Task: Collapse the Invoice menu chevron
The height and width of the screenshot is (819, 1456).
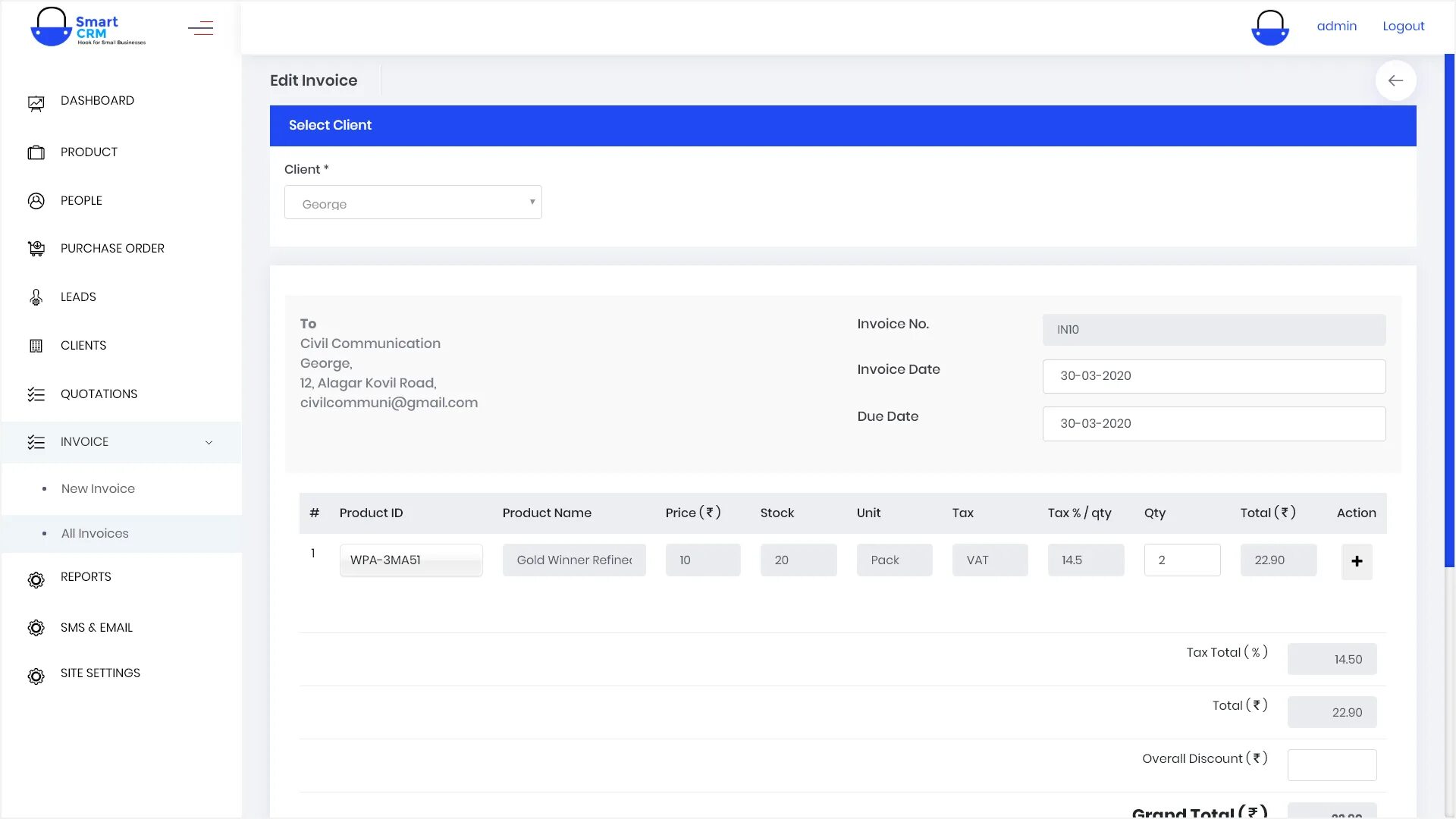Action: [x=209, y=443]
